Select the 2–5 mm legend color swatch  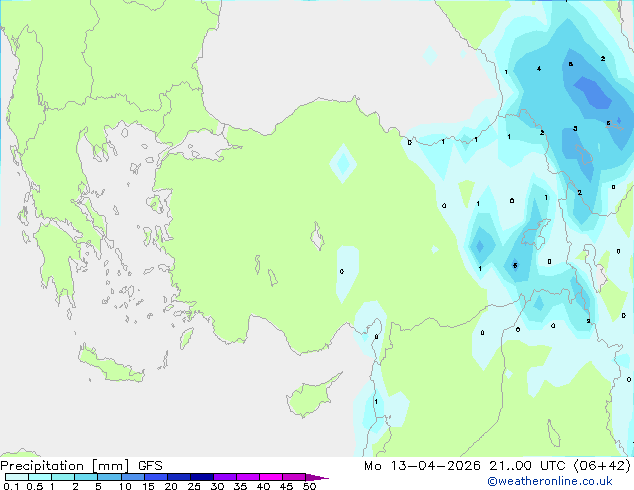point(86,477)
